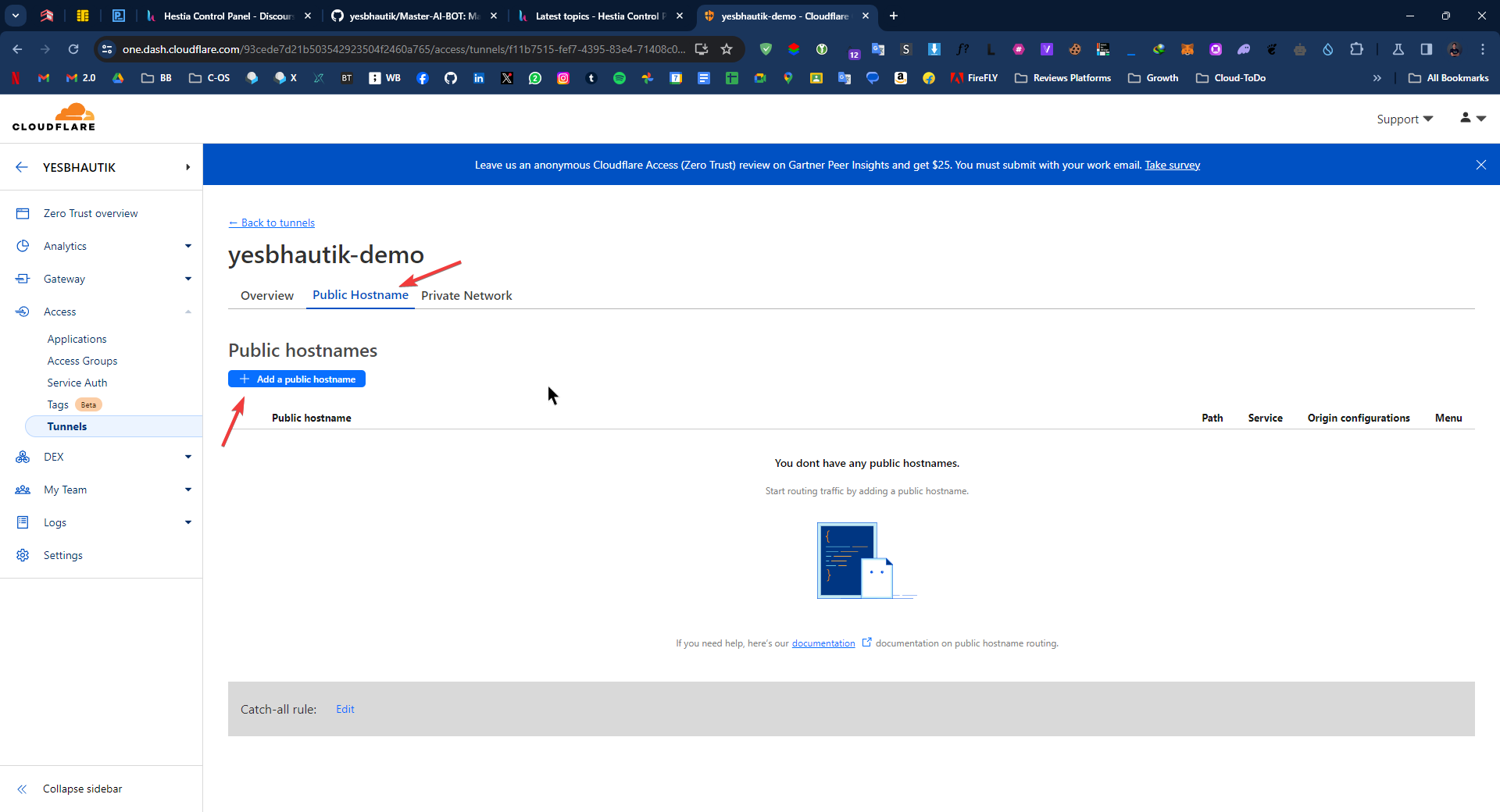This screenshot has width=1500, height=812.
Task: Click the My Team people icon
Action: coord(23,490)
